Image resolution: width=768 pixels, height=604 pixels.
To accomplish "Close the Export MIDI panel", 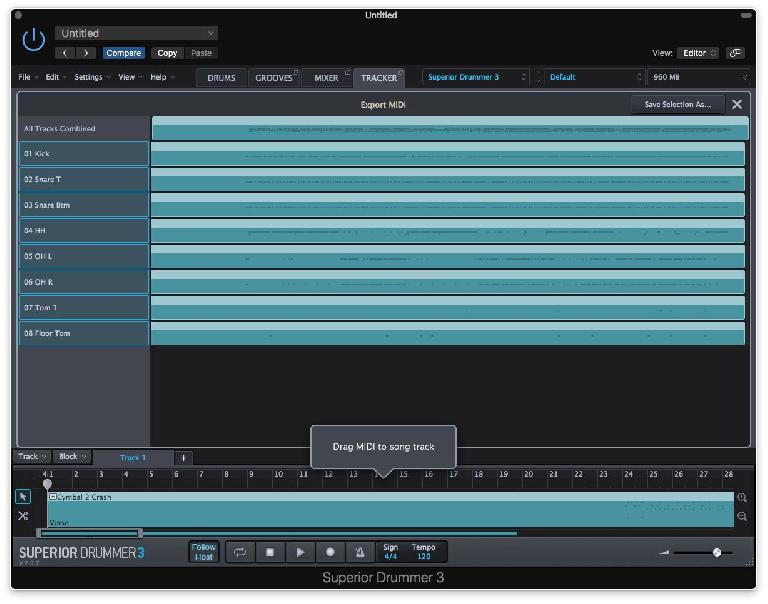I will click(x=736, y=104).
